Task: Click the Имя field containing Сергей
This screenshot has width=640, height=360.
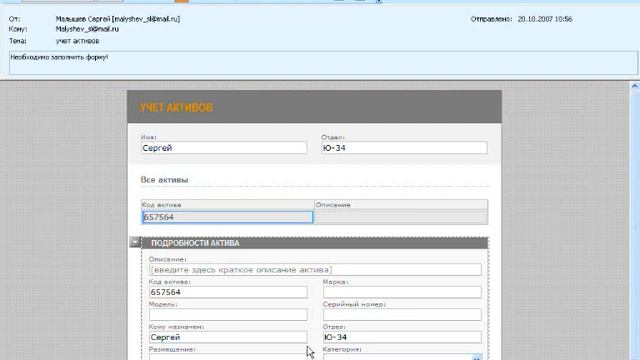Action: (x=224, y=148)
